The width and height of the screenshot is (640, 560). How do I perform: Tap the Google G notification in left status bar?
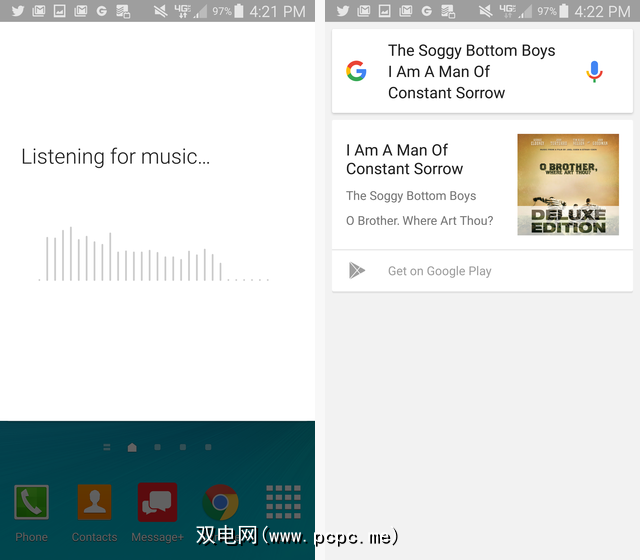pyautogui.click(x=101, y=11)
